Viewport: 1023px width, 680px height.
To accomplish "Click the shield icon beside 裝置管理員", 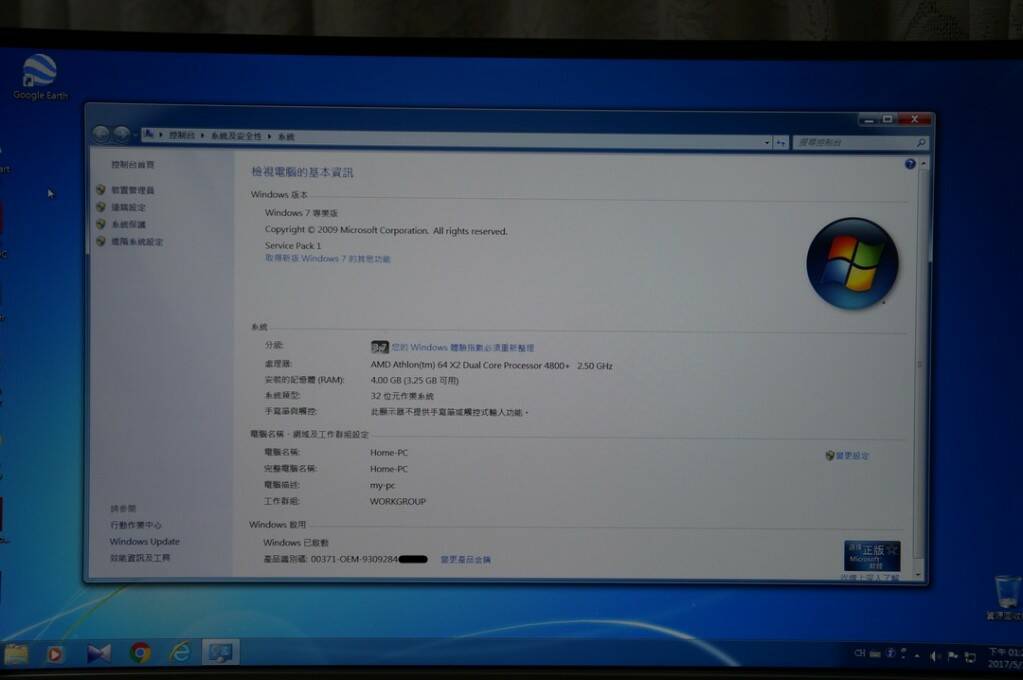I will (100, 190).
